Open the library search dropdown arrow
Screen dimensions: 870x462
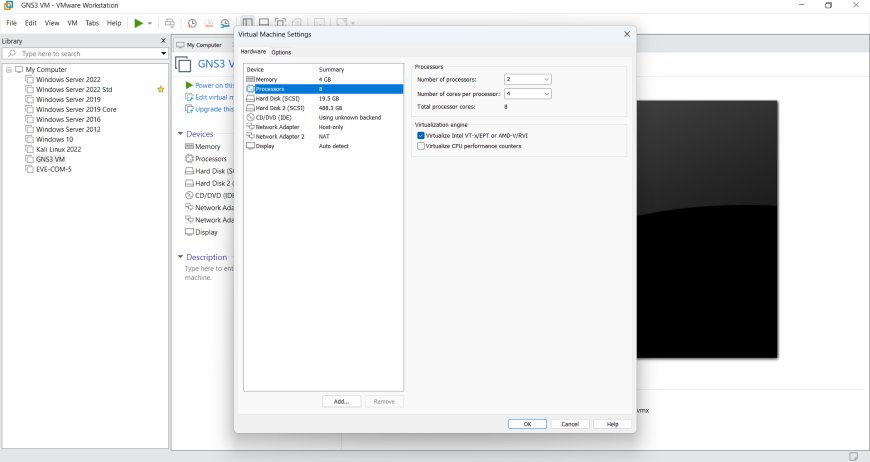tap(163, 54)
